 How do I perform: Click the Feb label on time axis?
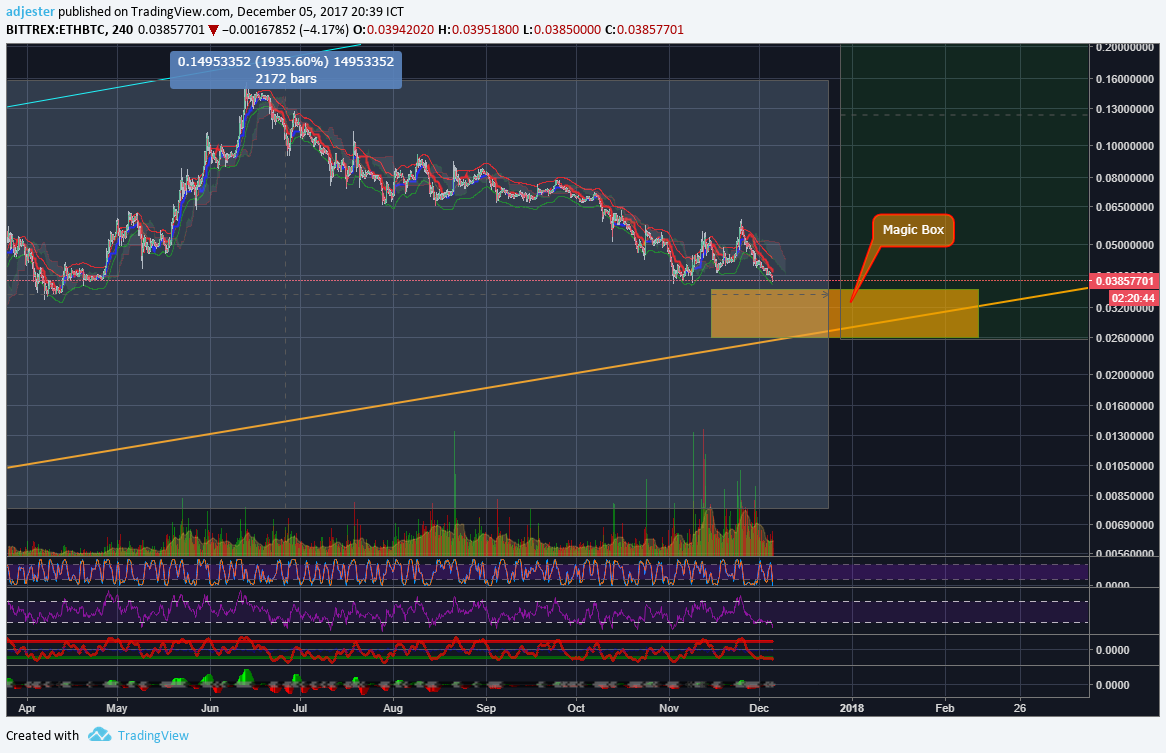tap(944, 708)
